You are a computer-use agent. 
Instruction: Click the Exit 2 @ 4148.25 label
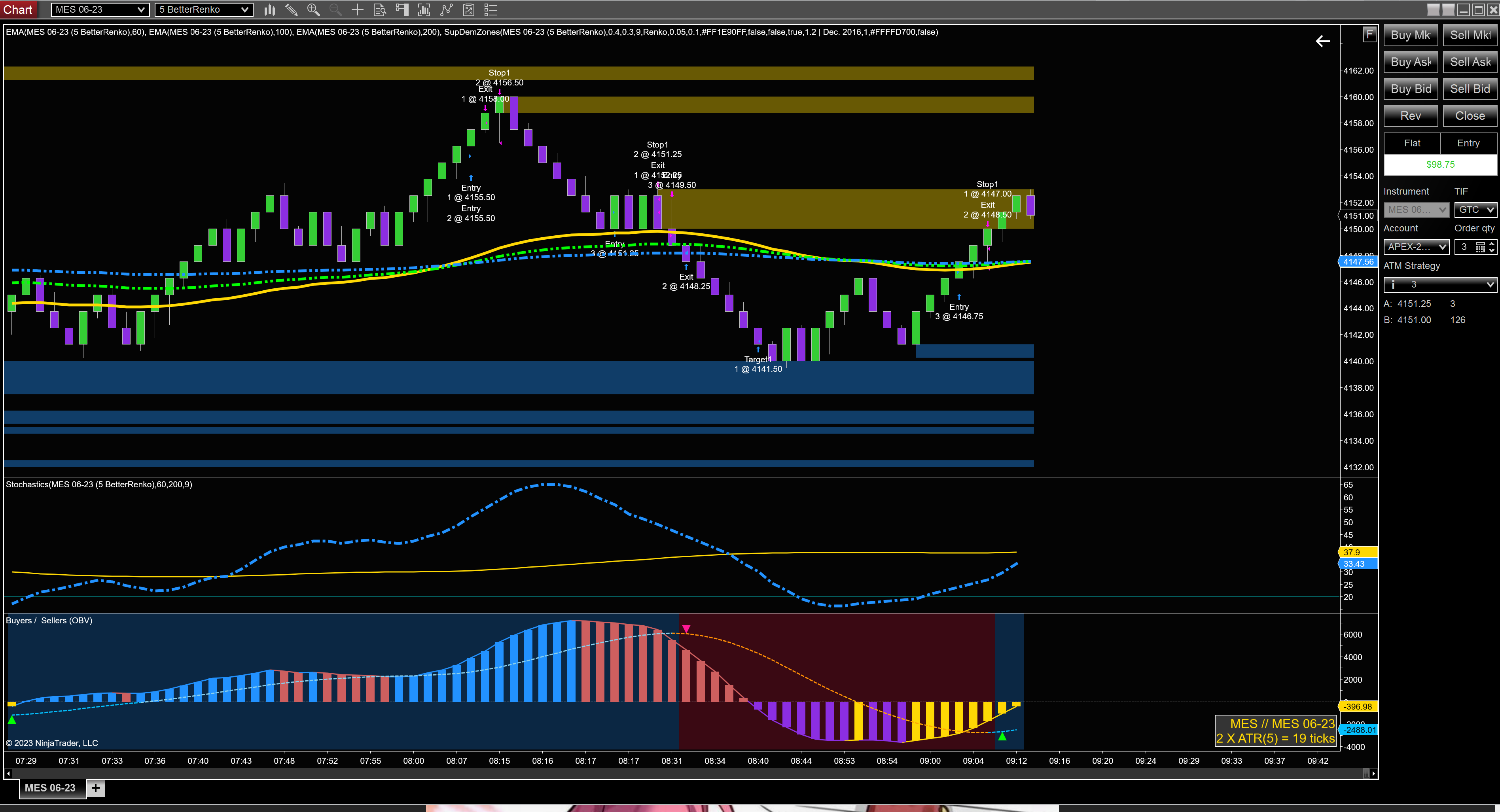[x=686, y=282]
